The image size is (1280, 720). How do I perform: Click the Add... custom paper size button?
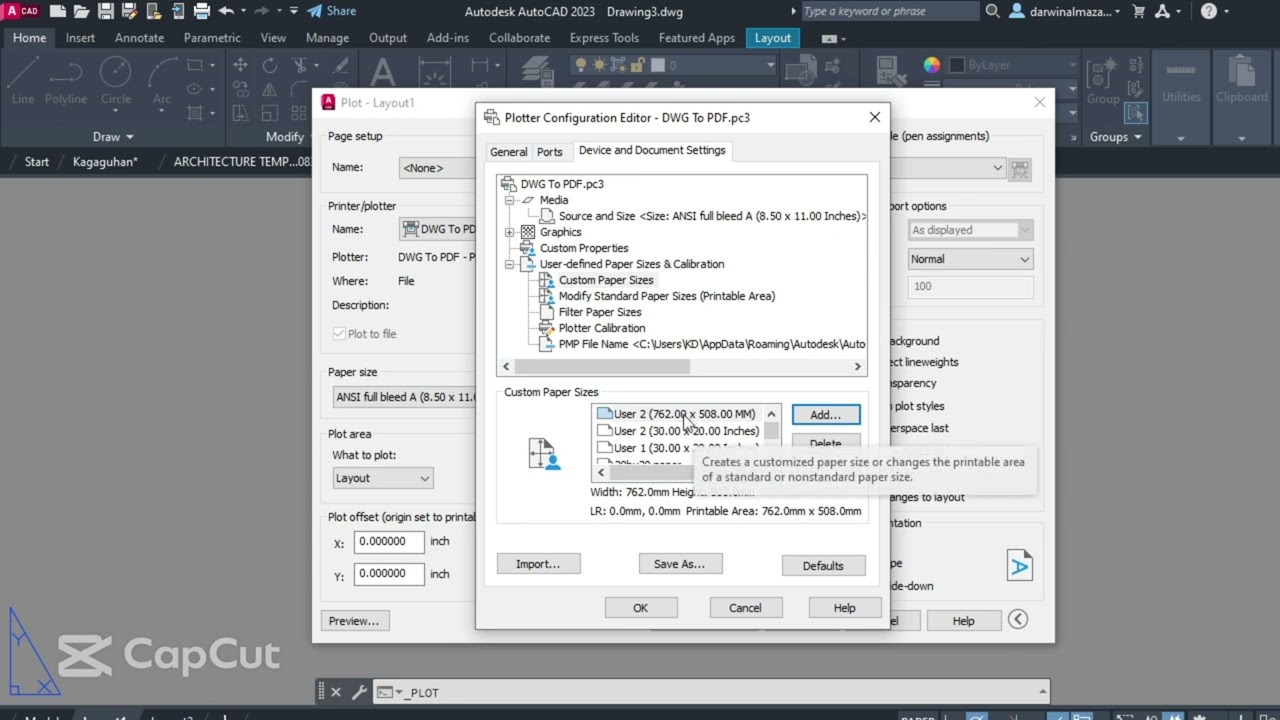[825, 414]
